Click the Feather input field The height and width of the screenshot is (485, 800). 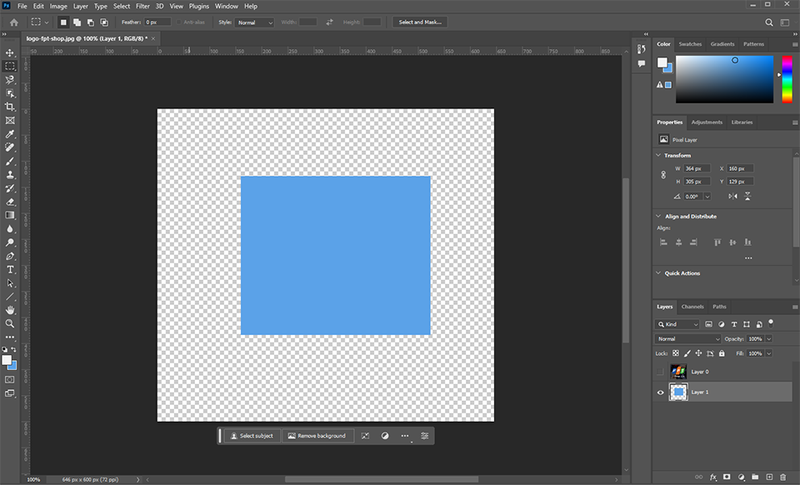[x=158, y=22]
